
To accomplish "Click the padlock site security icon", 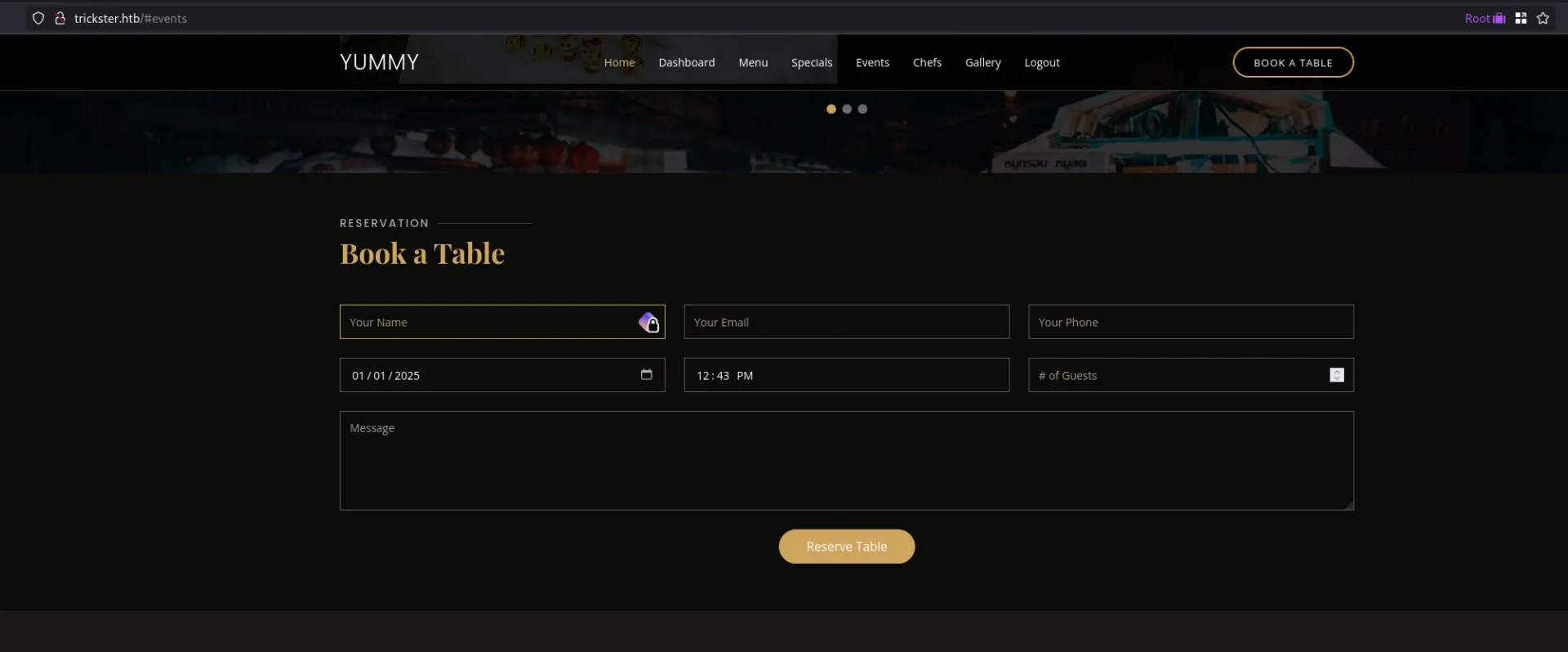I will pos(60,18).
